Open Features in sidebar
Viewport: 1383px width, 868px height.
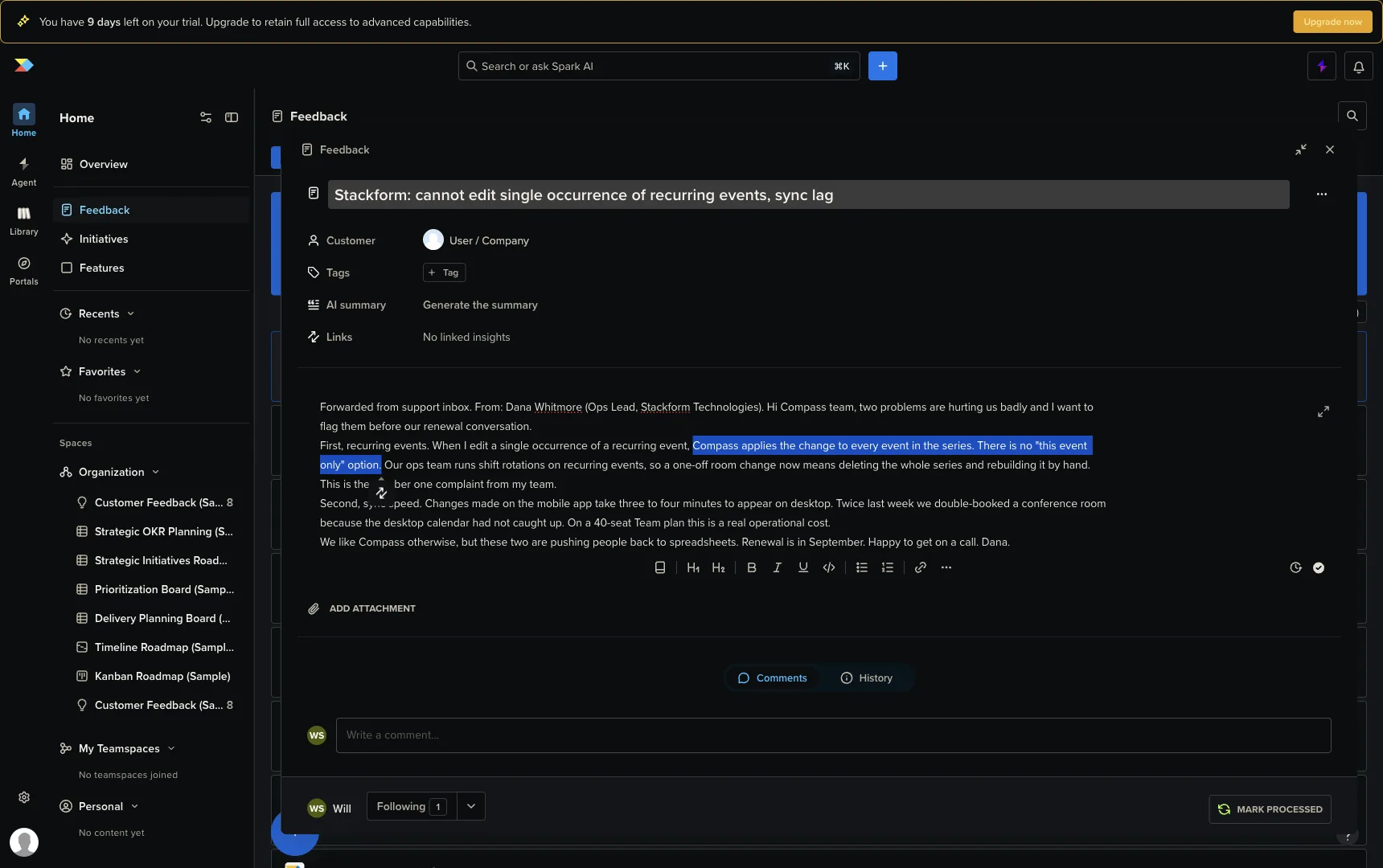[151, 268]
